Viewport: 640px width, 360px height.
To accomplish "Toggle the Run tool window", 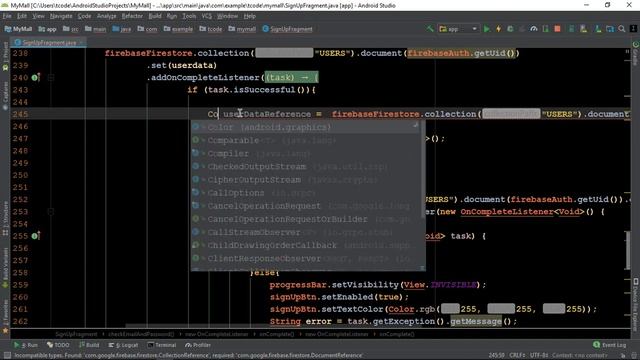I will coord(26,345).
